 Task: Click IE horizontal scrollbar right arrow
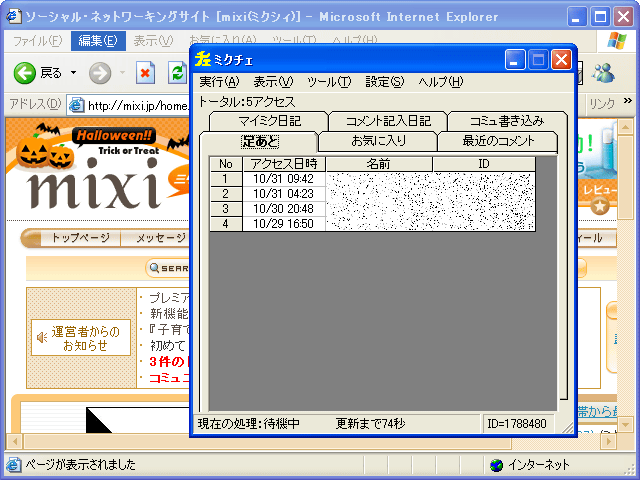point(609,441)
